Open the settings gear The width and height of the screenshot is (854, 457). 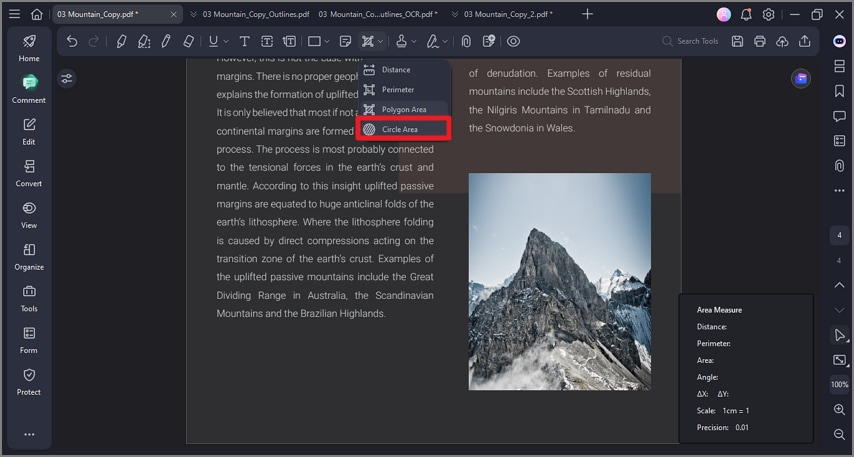(x=768, y=15)
